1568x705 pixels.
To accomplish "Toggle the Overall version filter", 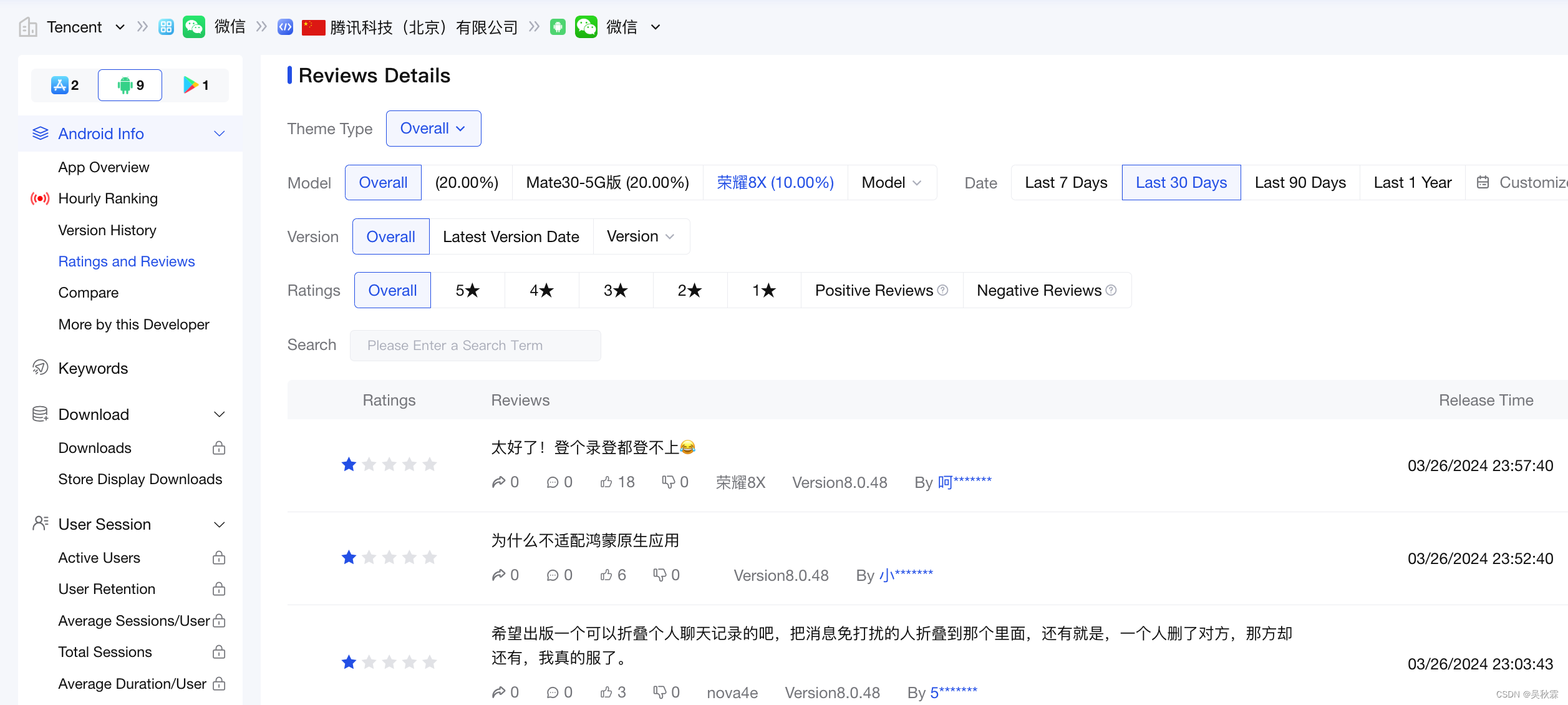I will 390,236.
